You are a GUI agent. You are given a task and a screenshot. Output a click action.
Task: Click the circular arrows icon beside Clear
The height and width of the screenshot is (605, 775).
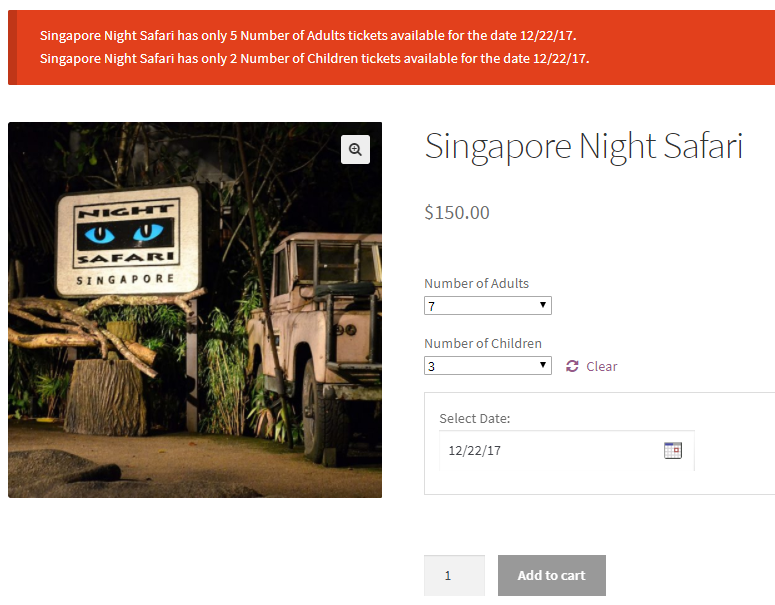pos(572,366)
